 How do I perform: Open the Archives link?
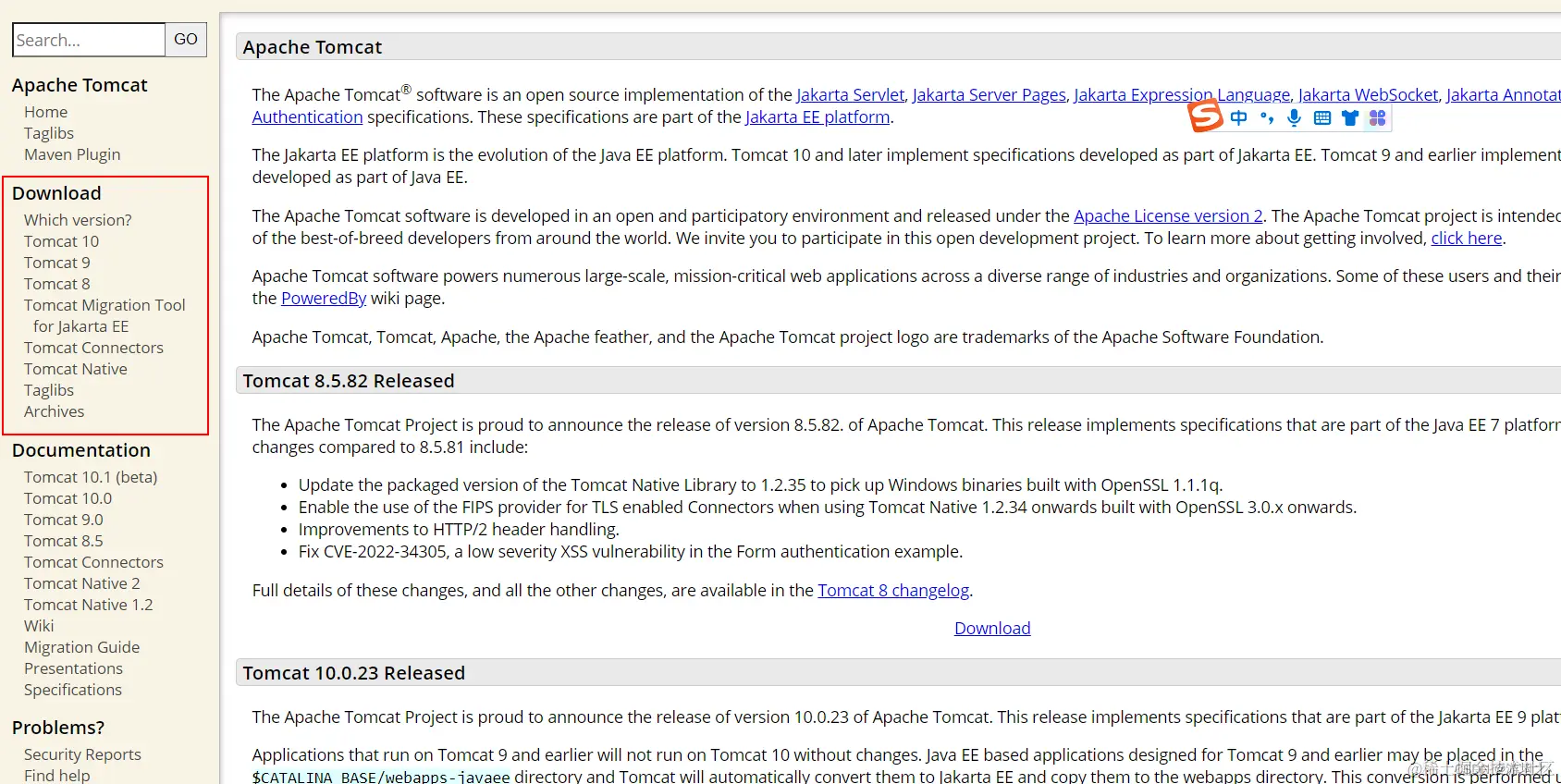54,411
